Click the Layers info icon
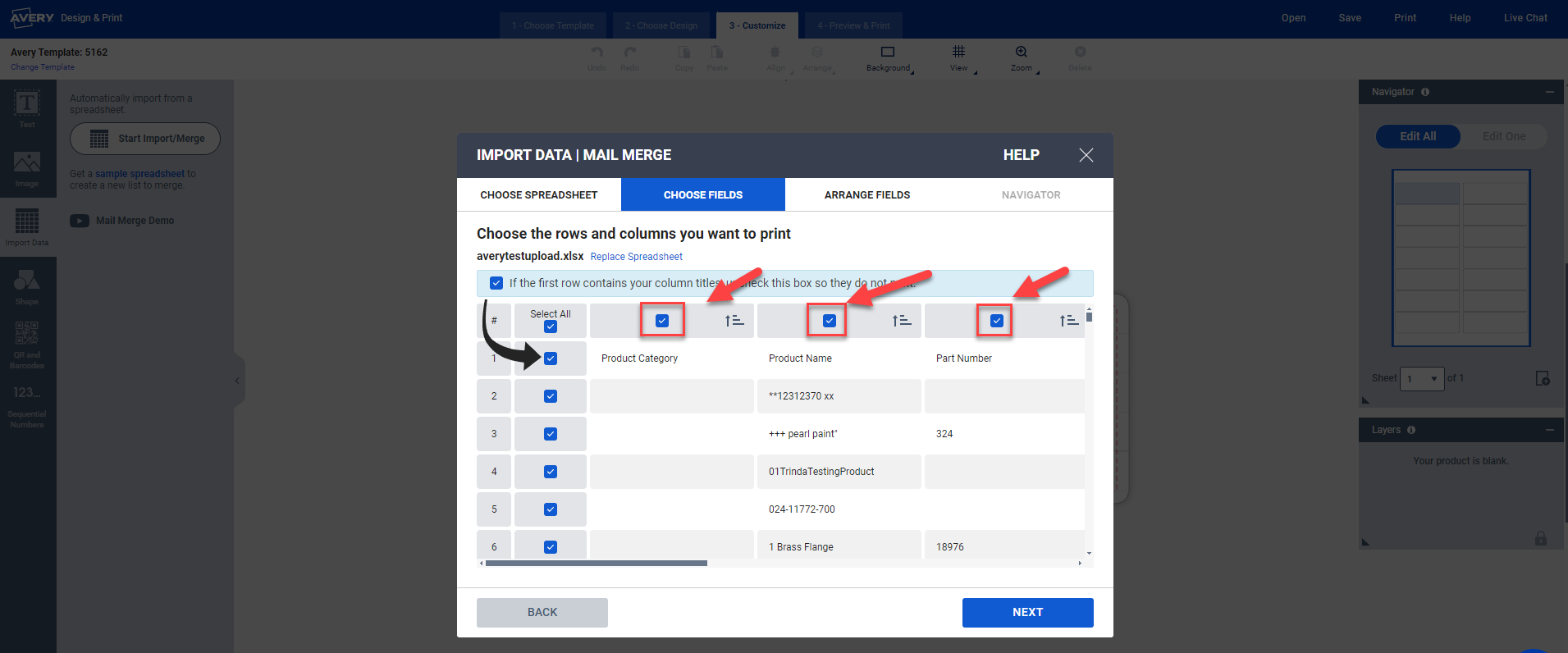 [1411, 430]
